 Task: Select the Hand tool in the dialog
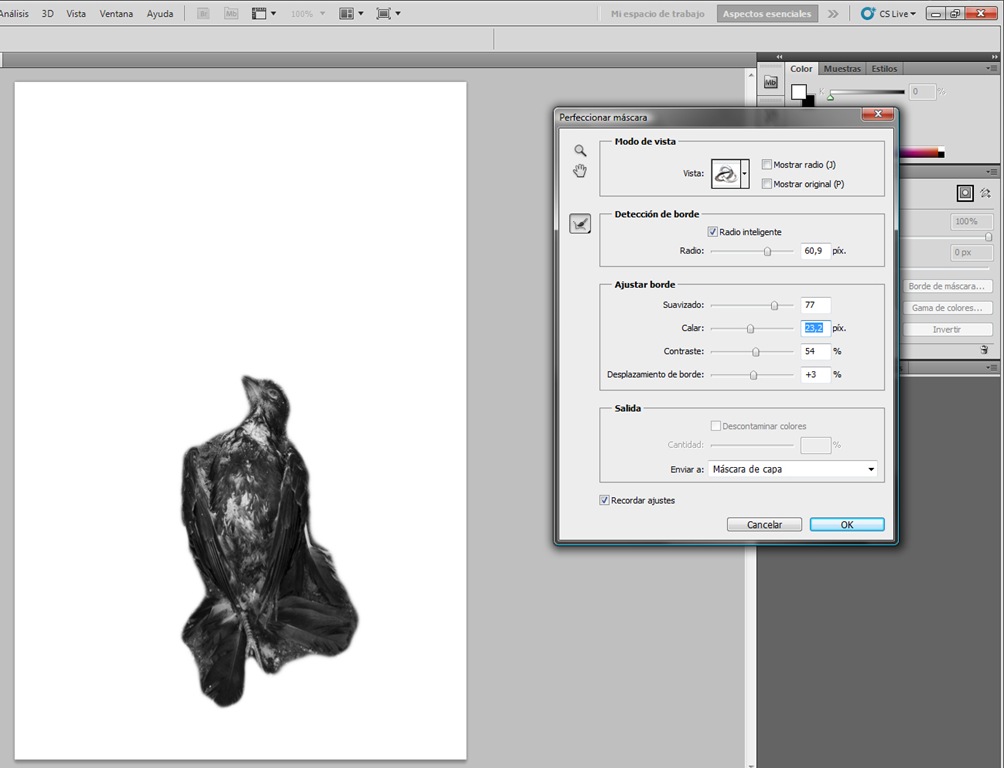[580, 171]
